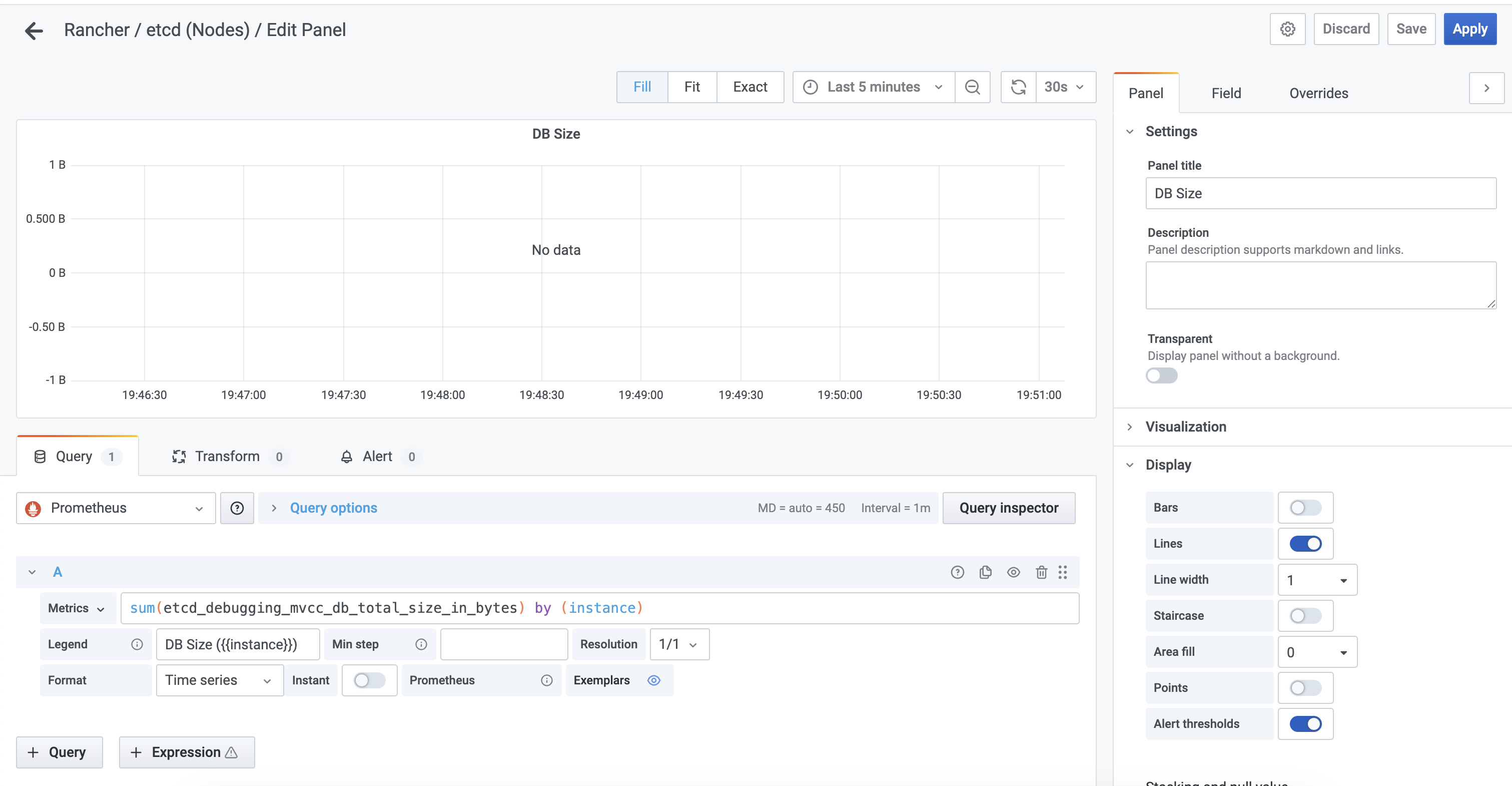Click the DB Size panel title in graph
Screen dimensions: 1512x786
pos(556,134)
